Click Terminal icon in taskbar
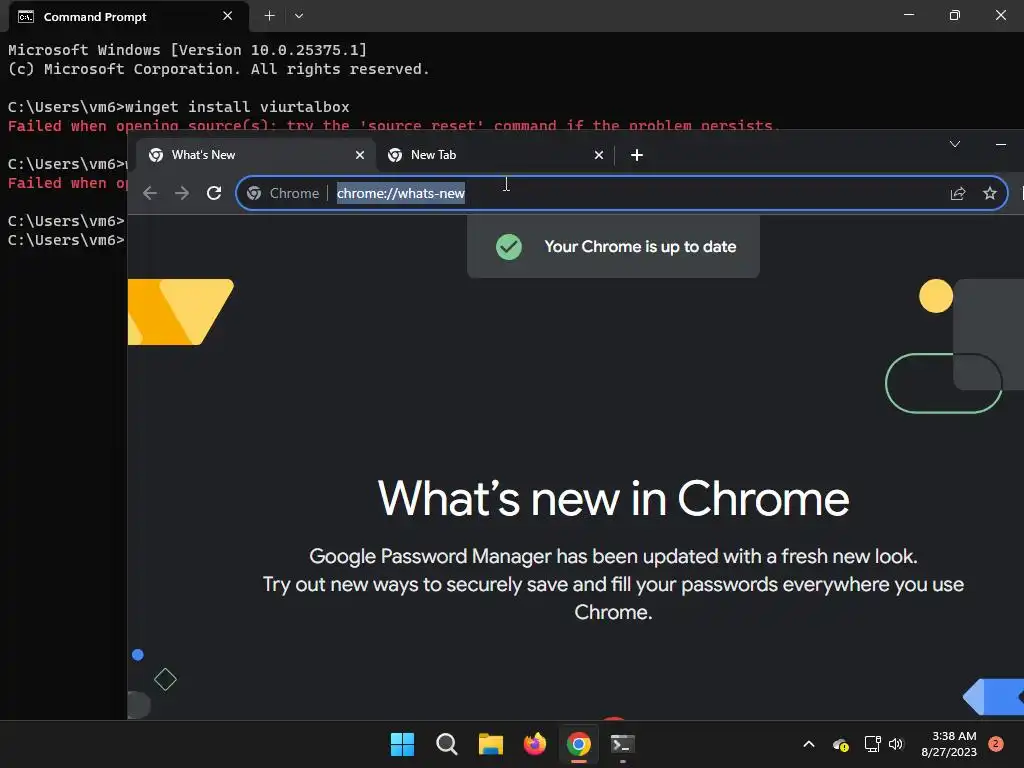 (622, 744)
